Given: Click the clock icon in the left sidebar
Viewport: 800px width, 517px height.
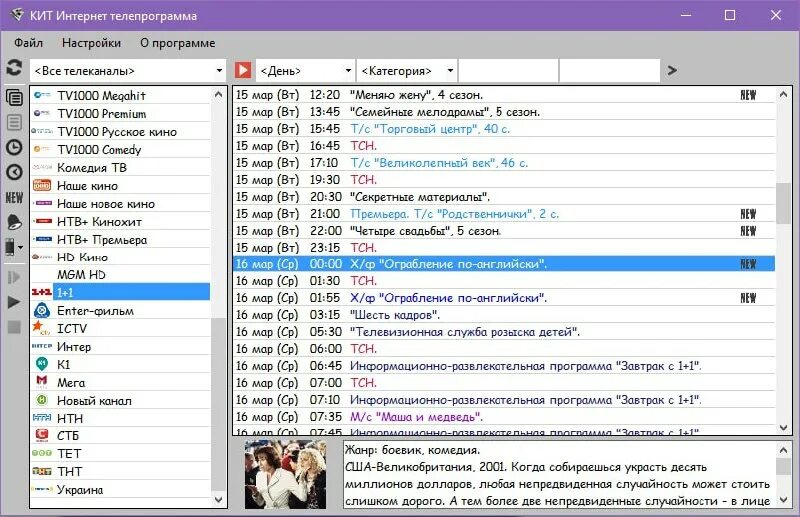Looking at the screenshot, I should (x=14, y=147).
